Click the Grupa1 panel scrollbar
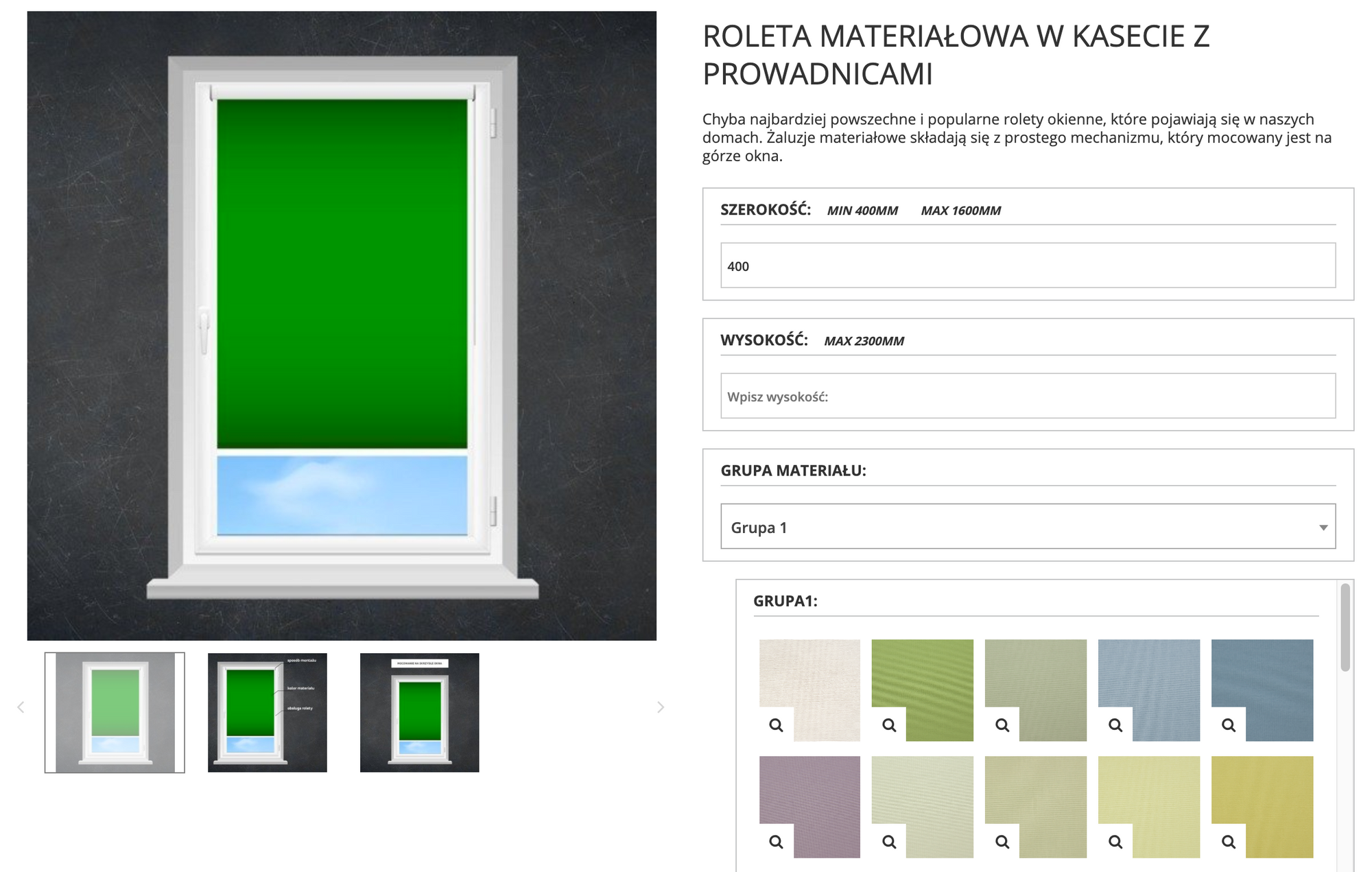Image resolution: width=1372 pixels, height=872 pixels. click(1345, 628)
